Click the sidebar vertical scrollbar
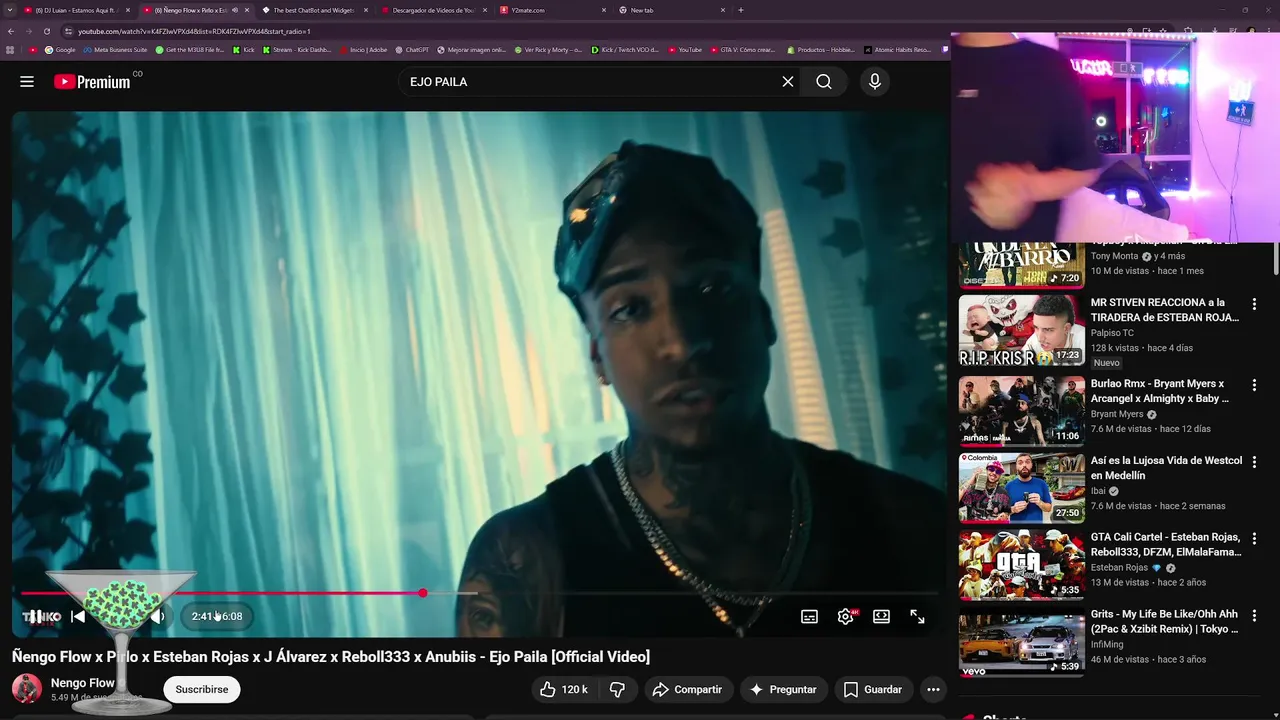 click(x=1275, y=258)
